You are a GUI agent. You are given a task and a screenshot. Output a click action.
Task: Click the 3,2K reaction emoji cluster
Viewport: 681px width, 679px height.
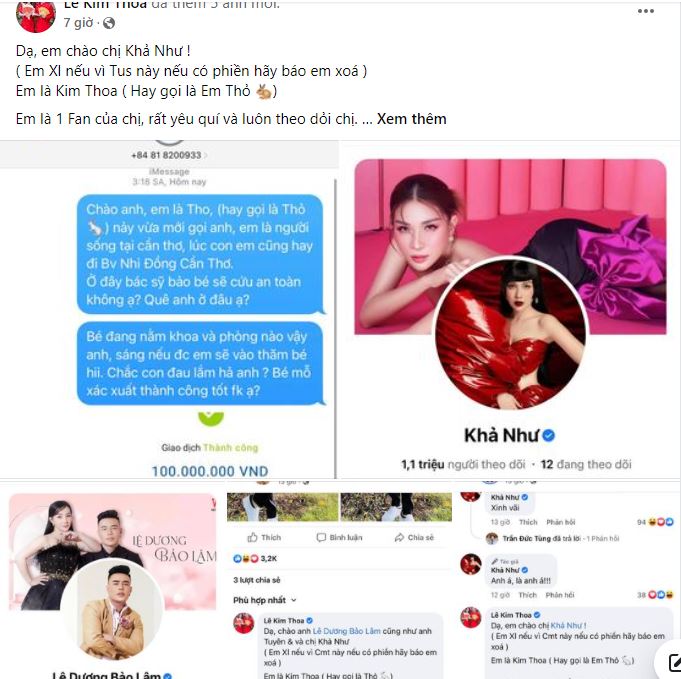click(x=246, y=559)
